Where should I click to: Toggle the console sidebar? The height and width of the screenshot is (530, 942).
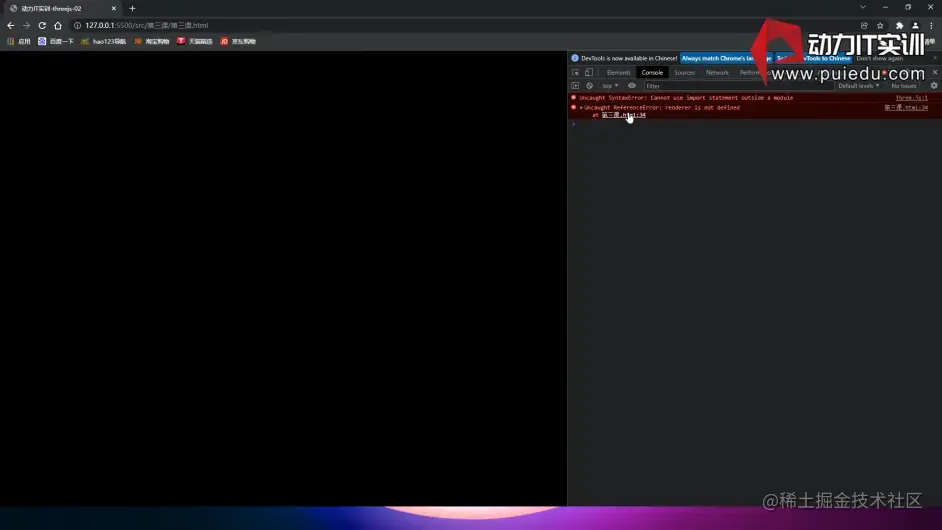(x=575, y=86)
